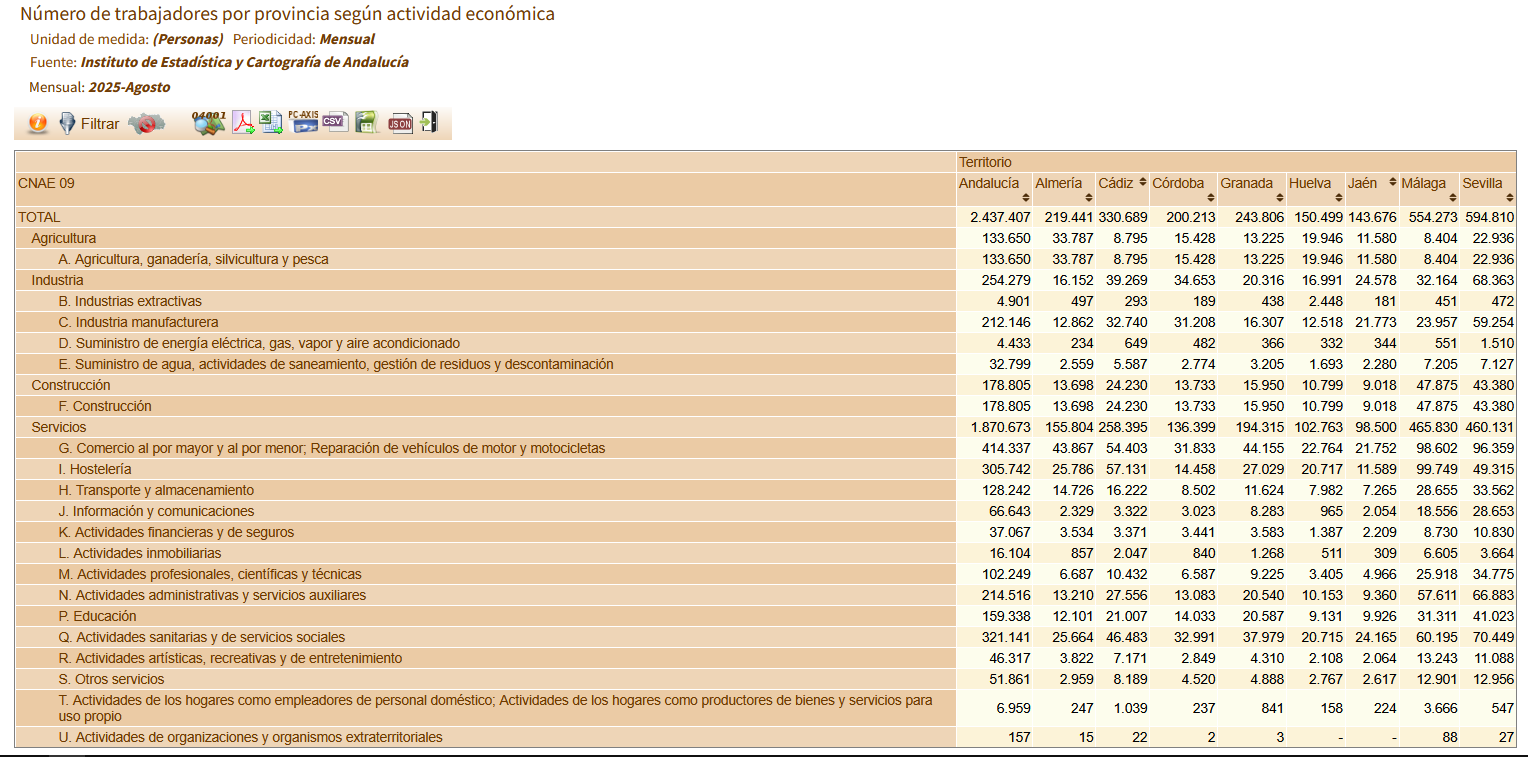Click the crossed-out Andalucía map icon
The image size is (1528, 757).
click(147, 124)
